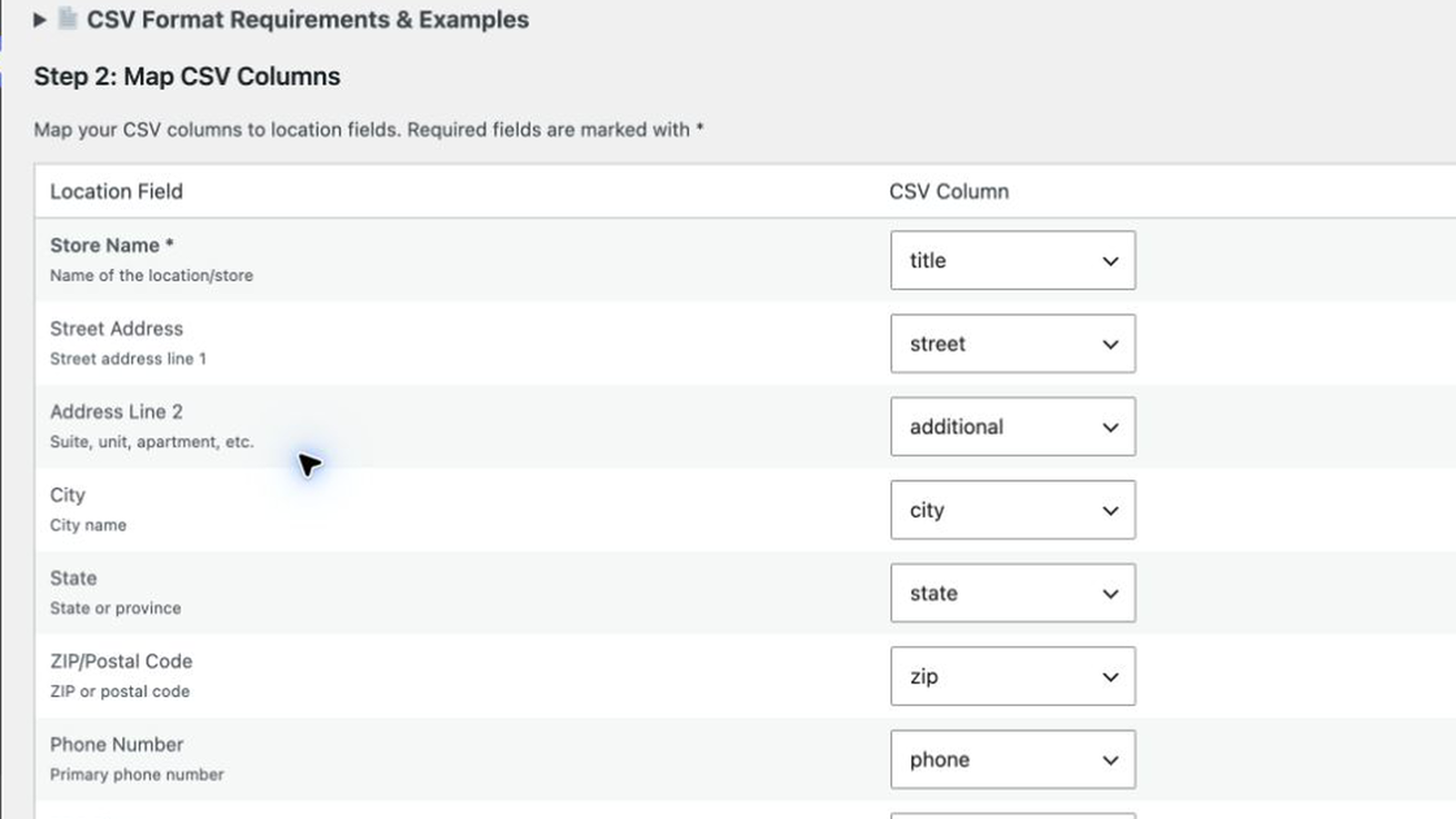Open the Address Line 2 dropdown showing additional
This screenshot has width=1456, height=819.
1013,427
